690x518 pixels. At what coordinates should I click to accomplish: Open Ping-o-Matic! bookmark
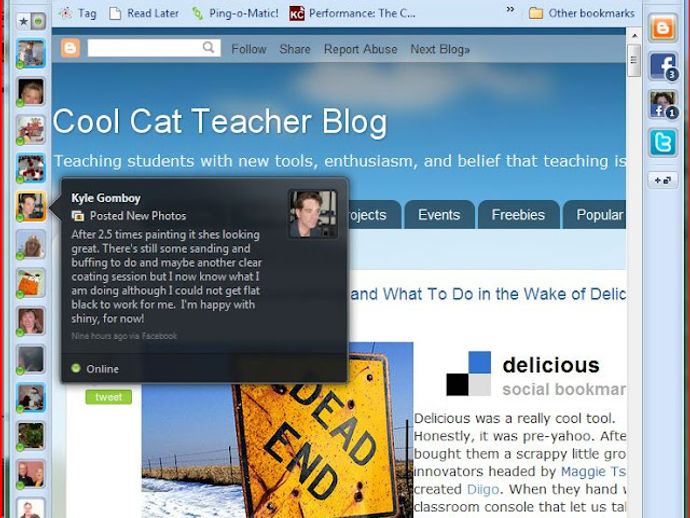[x=235, y=13]
